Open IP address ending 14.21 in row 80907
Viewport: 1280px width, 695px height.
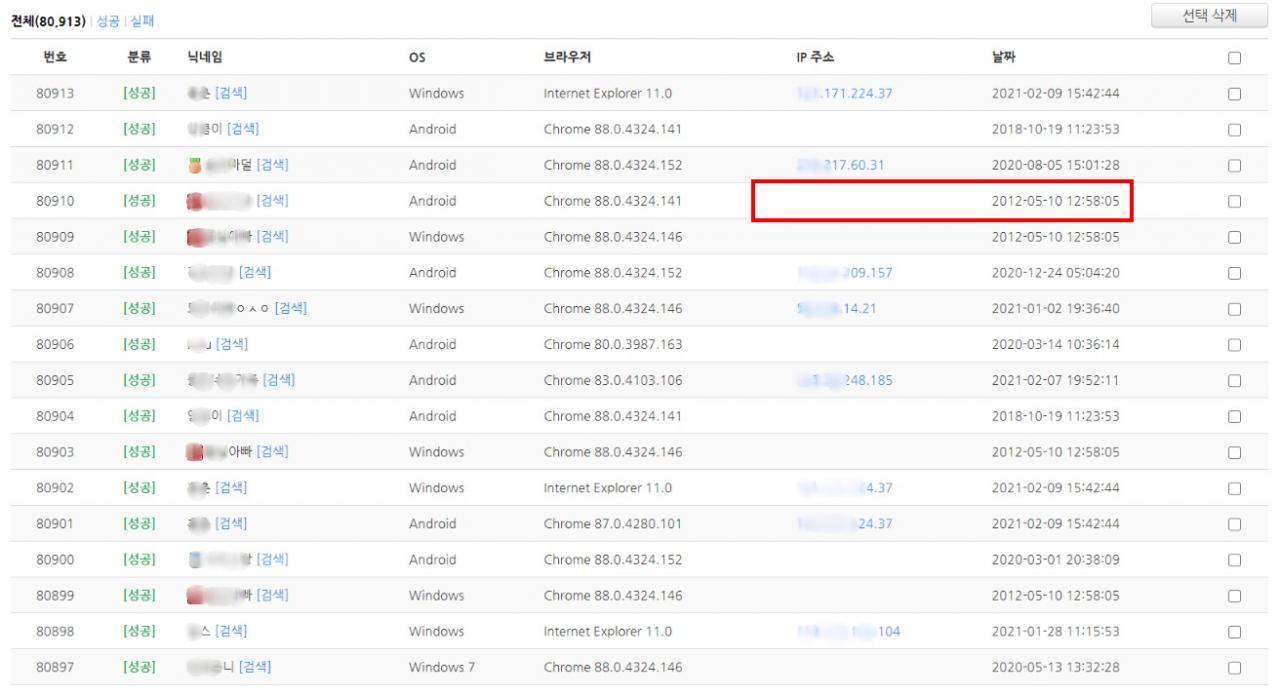[x=837, y=308]
